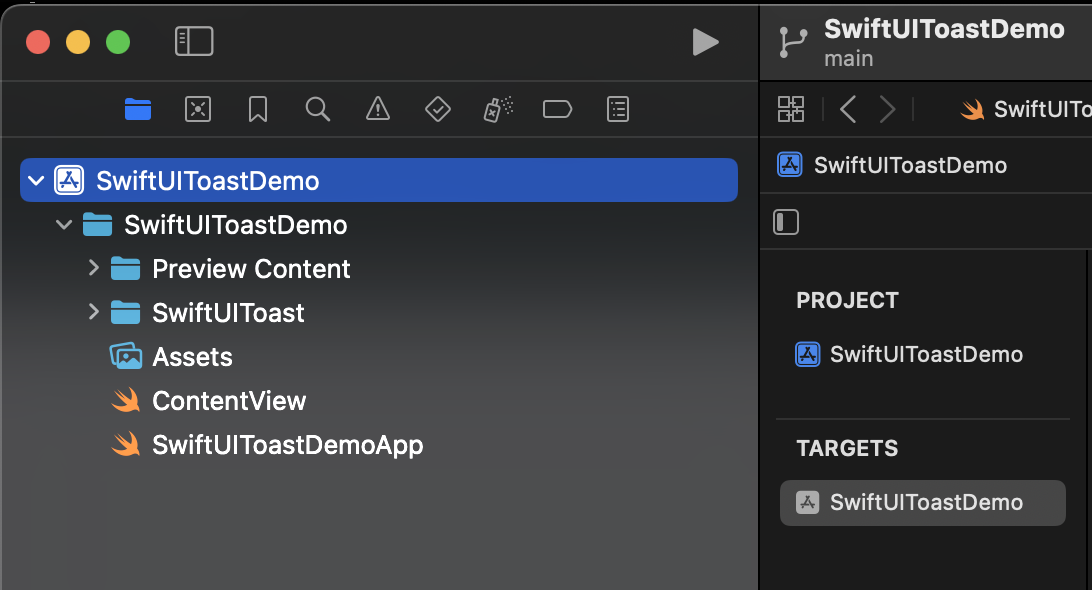
Task: Open the Debug navigator spray icon
Action: click(x=498, y=109)
